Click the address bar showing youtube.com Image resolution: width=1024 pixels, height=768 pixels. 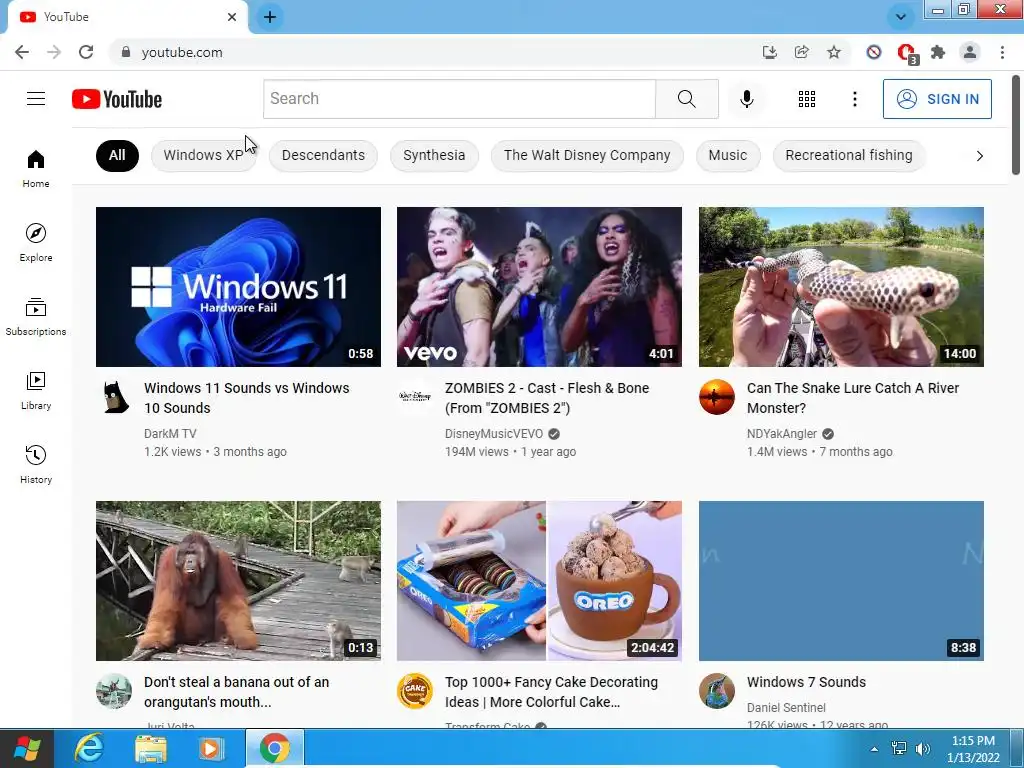[x=431, y=52]
